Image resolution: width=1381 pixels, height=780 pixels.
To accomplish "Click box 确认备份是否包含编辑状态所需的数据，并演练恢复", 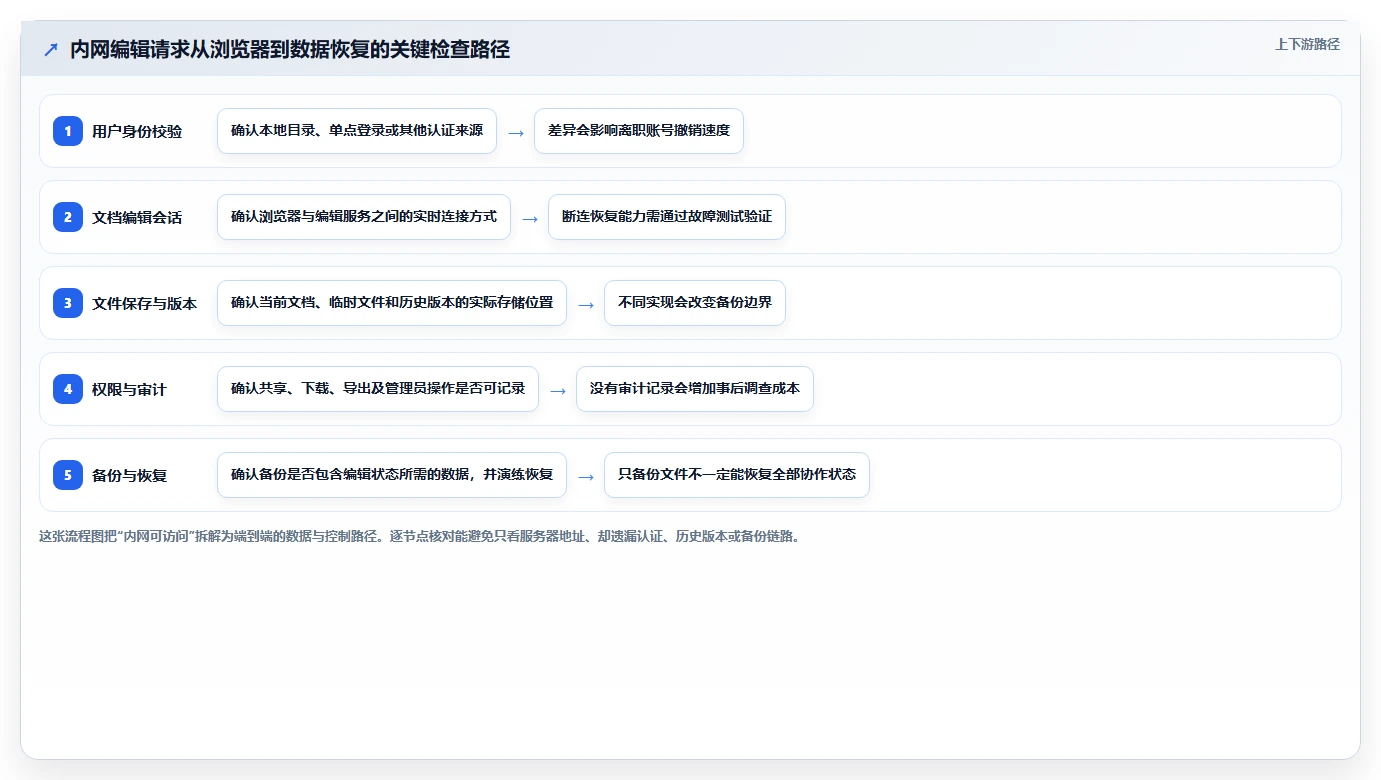I will click(x=392, y=475).
